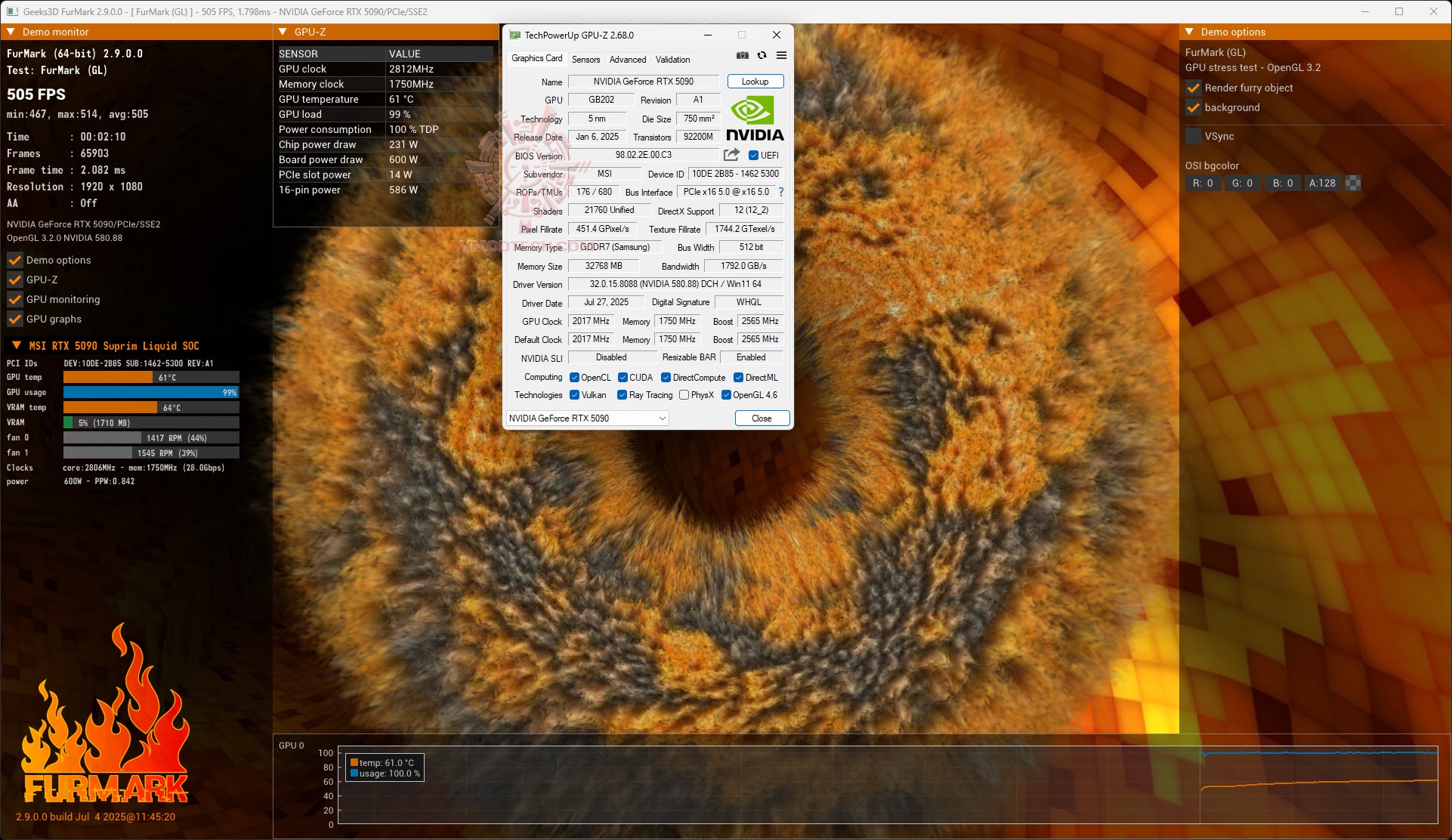Disable the Render furry object option
The width and height of the screenshot is (1452, 840).
1194,88
